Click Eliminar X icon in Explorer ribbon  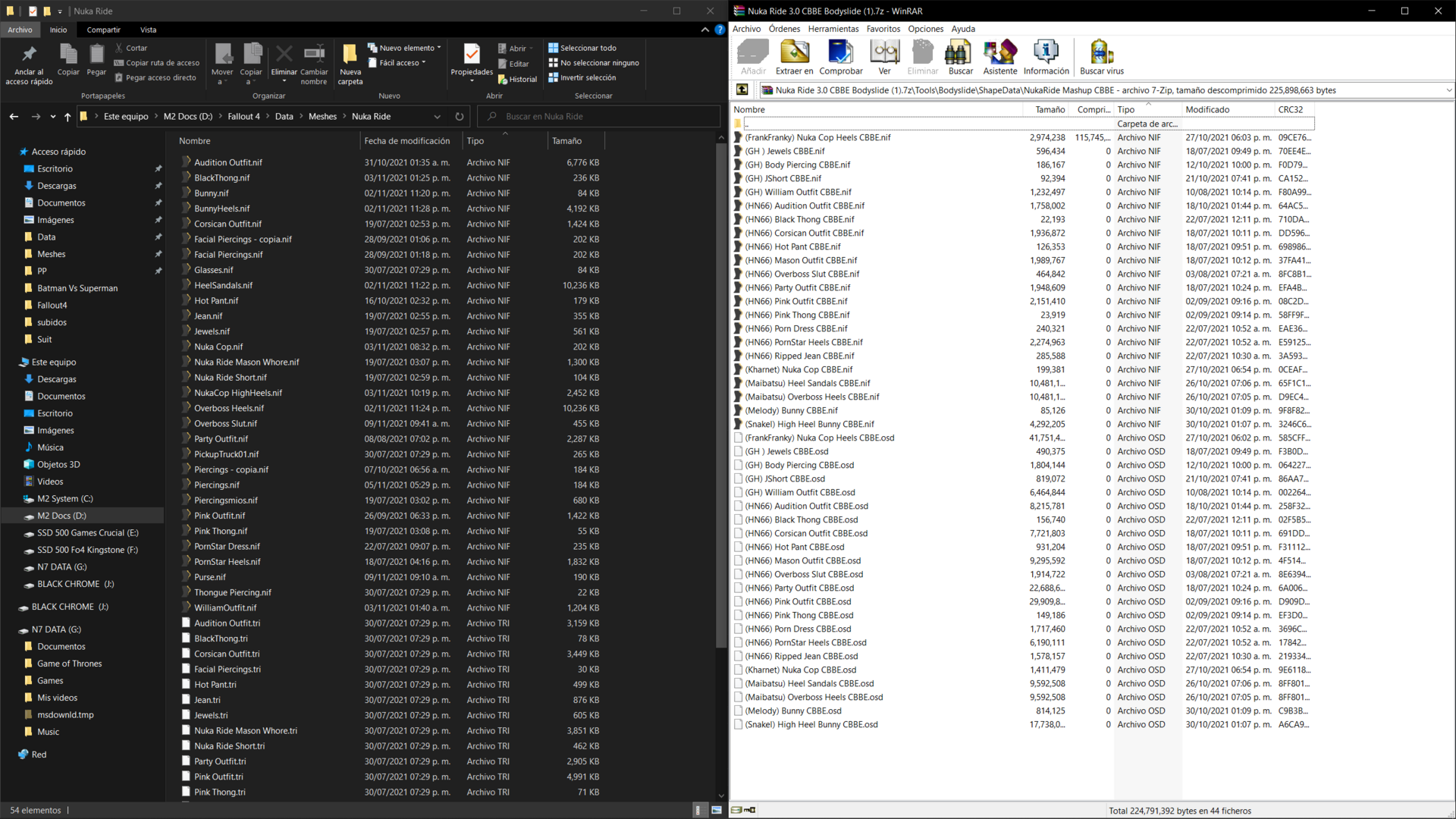pyautogui.click(x=284, y=54)
